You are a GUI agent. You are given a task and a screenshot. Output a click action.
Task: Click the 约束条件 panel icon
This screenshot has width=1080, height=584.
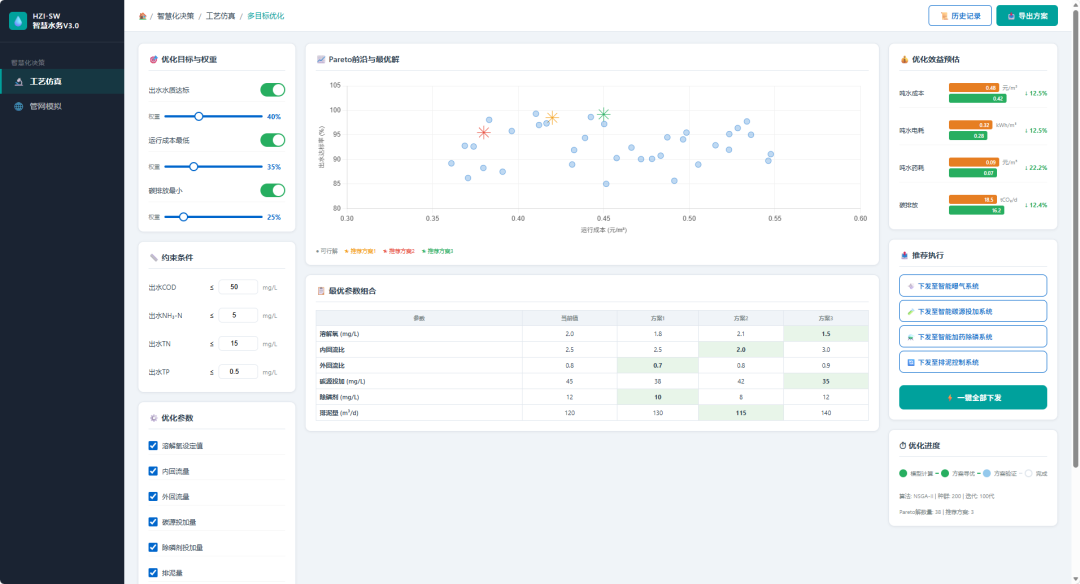coord(154,258)
